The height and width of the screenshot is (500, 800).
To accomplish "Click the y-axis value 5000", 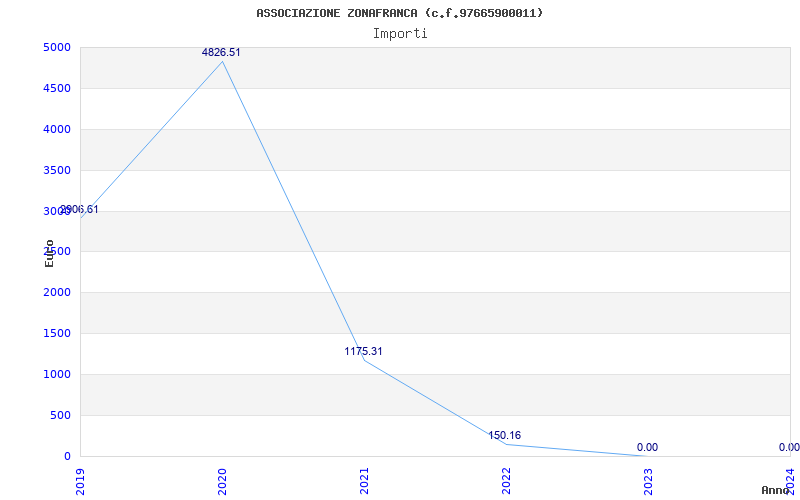I will tap(57, 47).
